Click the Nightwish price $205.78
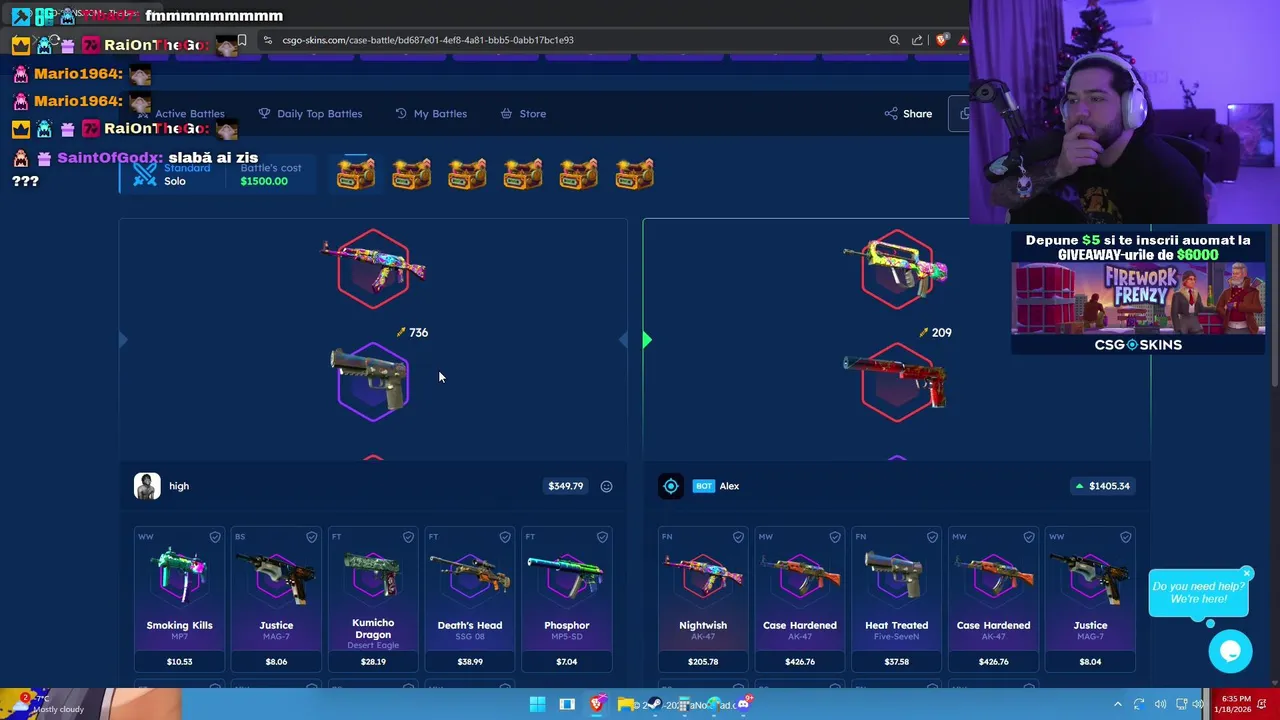The width and height of the screenshot is (1280, 720). (x=703, y=661)
